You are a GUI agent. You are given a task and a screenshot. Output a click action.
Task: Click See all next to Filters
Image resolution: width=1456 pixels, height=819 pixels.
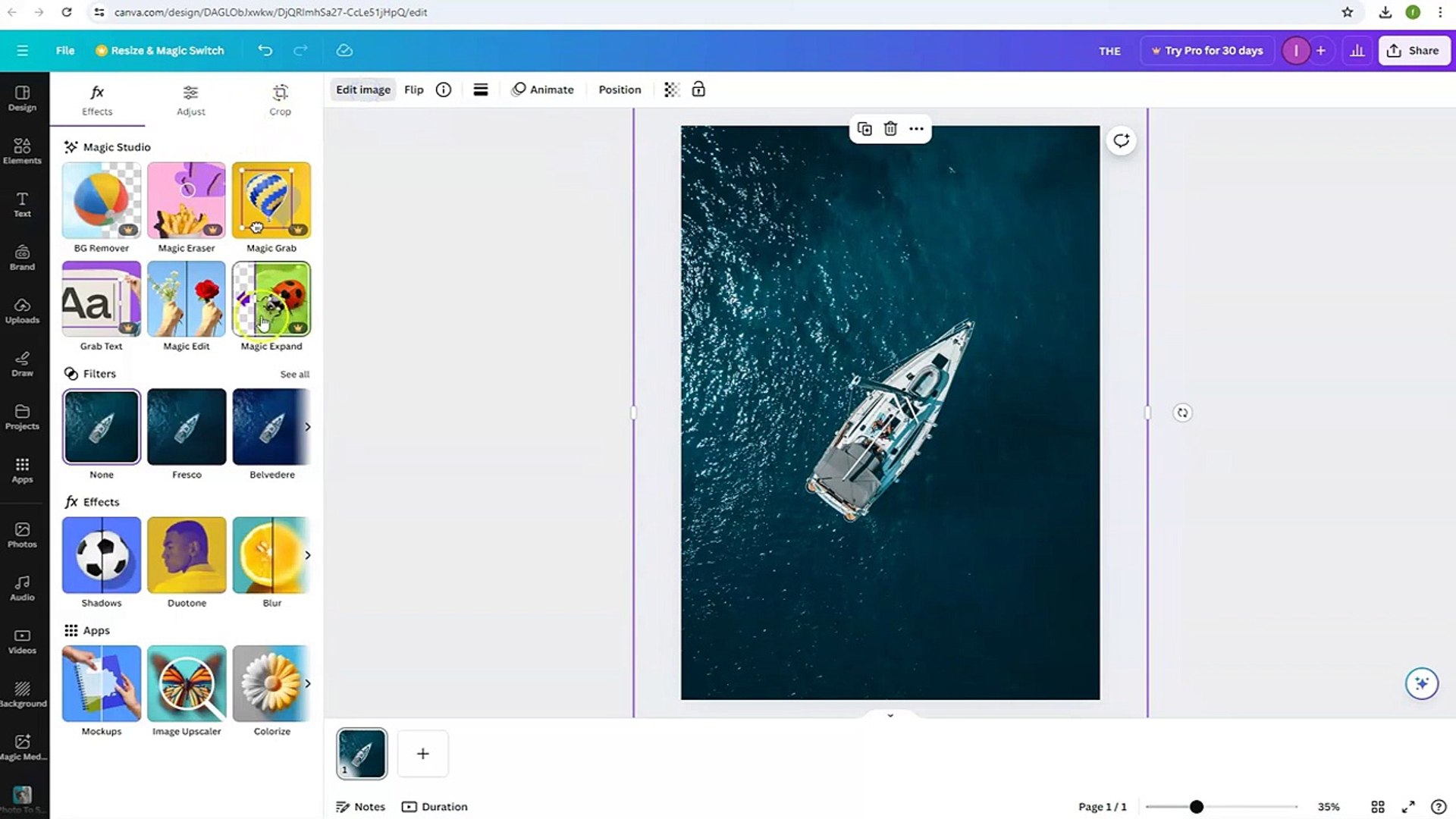tap(295, 374)
